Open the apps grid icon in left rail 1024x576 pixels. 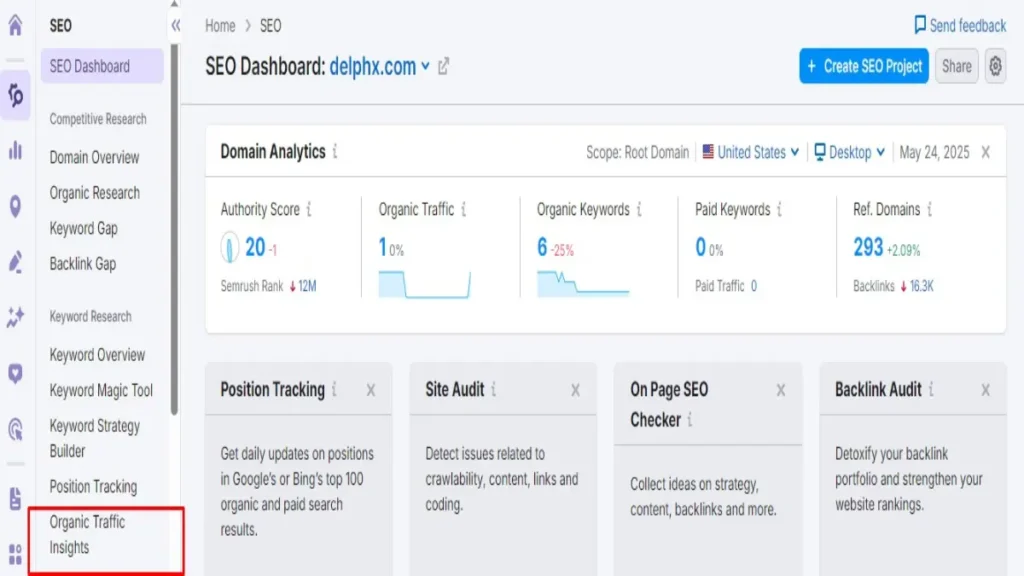coord(15,554)
